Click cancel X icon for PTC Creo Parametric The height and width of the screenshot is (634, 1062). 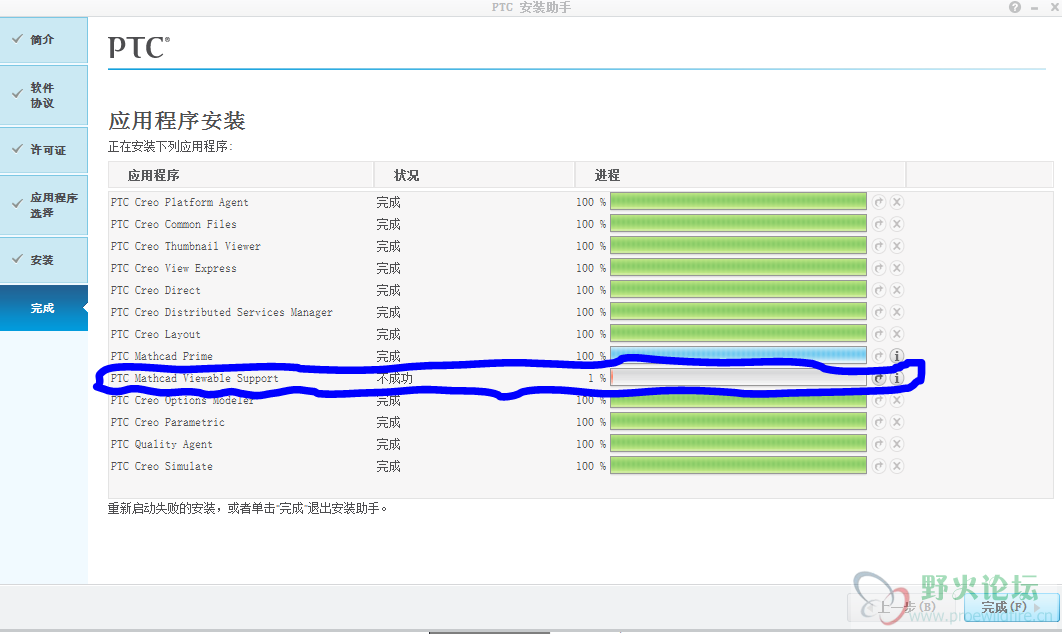(897, 422)
